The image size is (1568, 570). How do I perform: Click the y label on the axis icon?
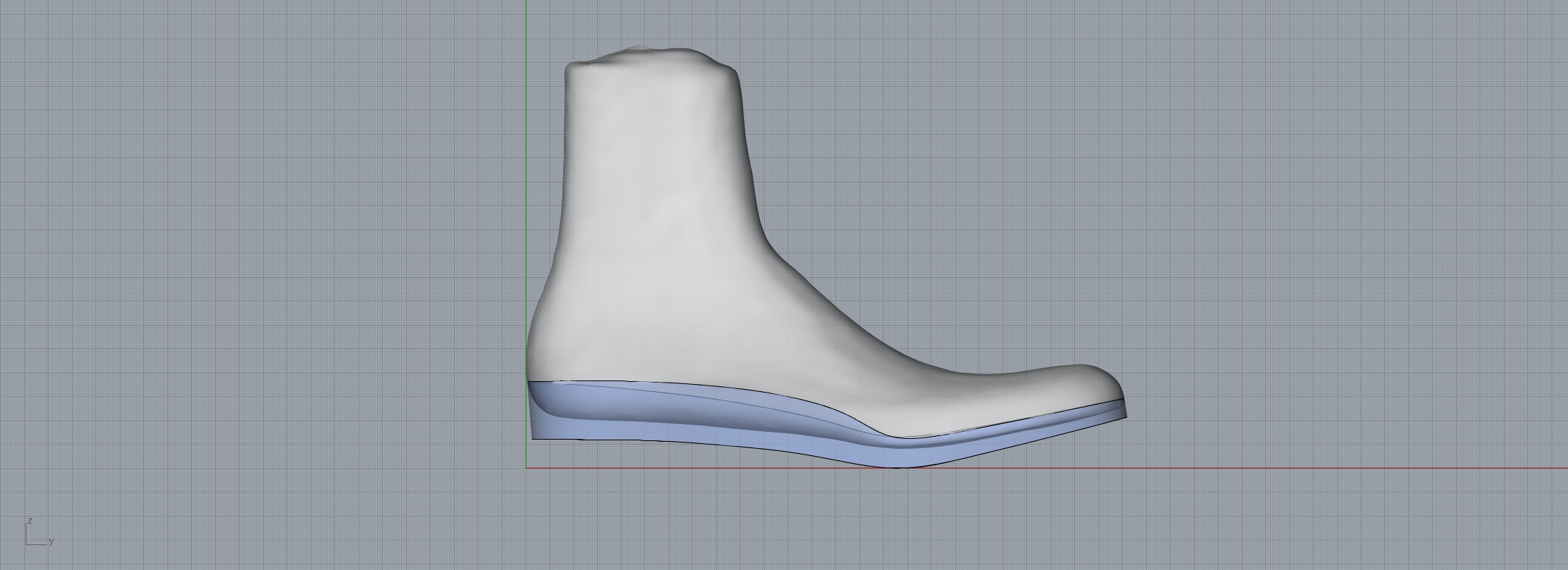[51, 541]
